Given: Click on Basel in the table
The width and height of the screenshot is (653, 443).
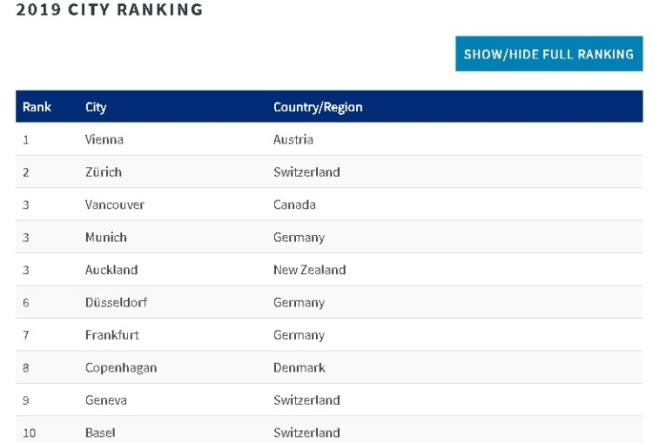Looking at the screenshot, I should pyautogui.click(x=101, y=433).
